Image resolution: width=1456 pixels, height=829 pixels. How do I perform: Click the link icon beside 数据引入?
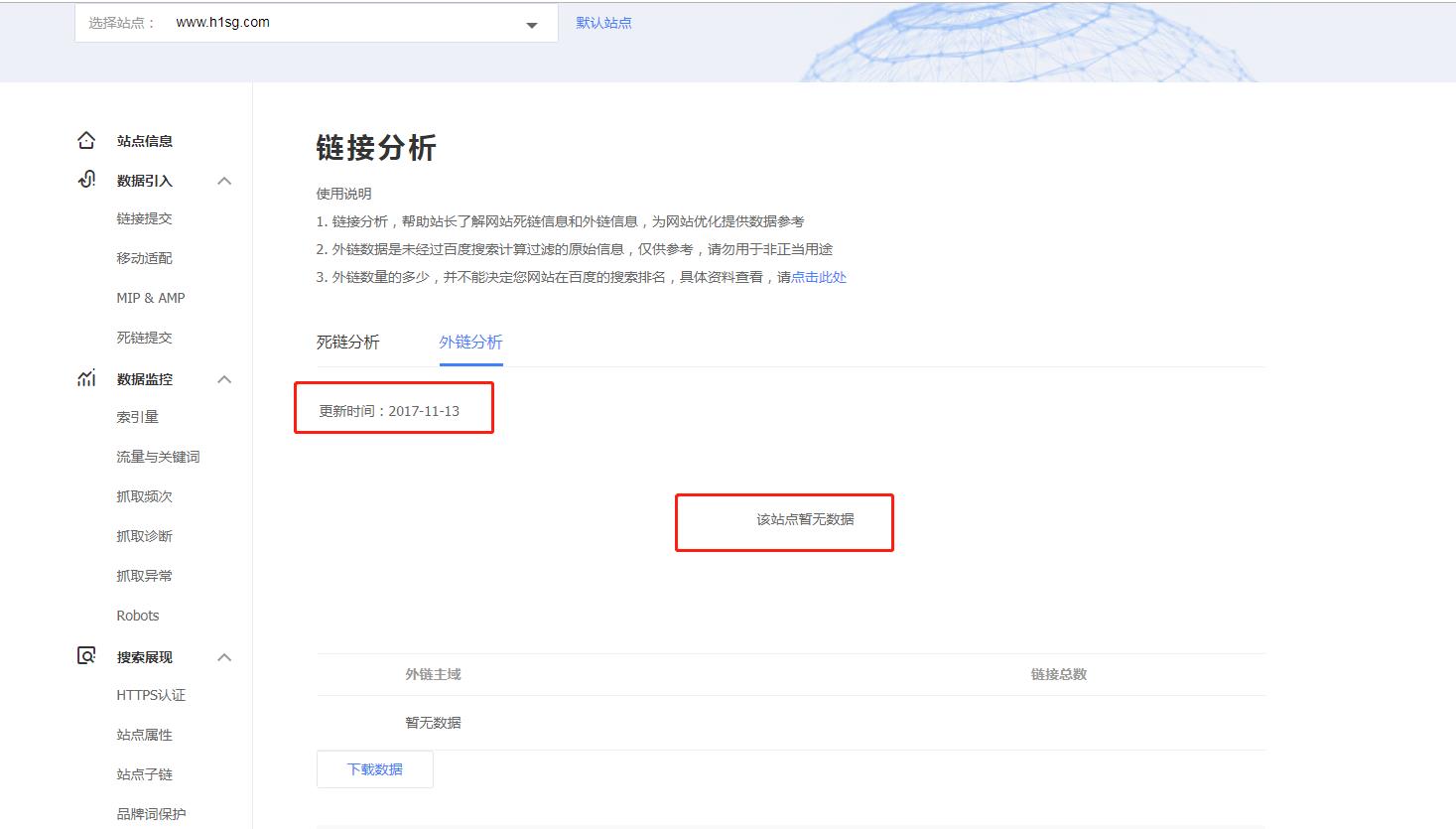point(86,180)
